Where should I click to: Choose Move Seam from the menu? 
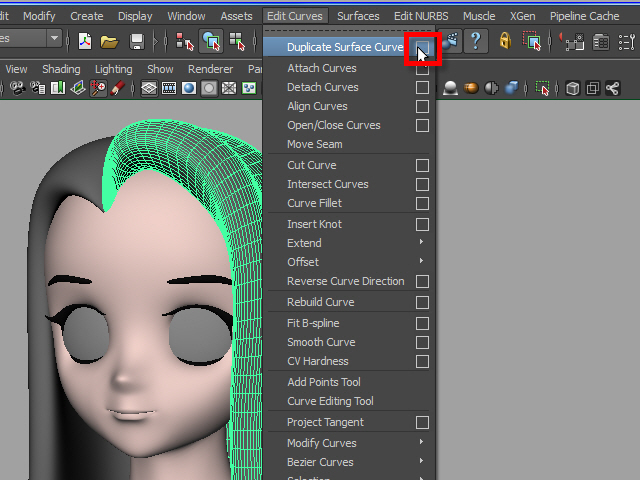click(x=314, y=144)
